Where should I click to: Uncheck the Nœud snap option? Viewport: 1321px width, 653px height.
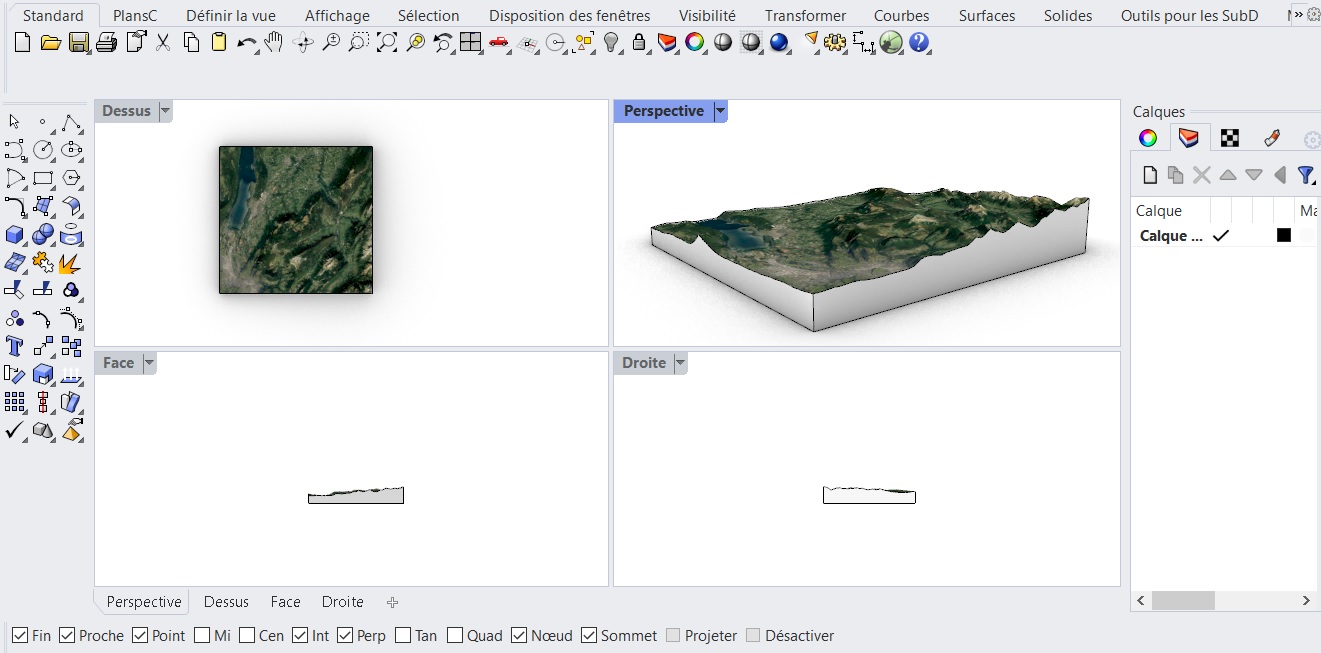tap(519, 636)
